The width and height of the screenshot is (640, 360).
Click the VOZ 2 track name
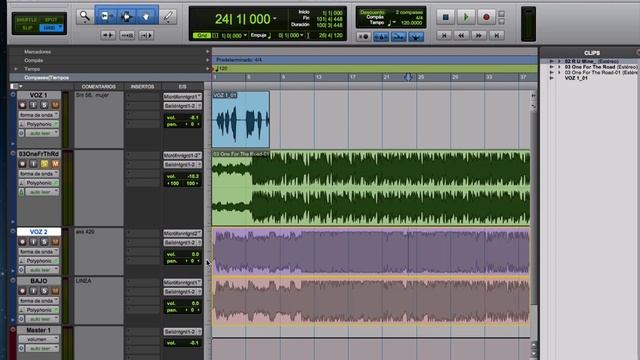pyautogui.click(x=39, y=232)
